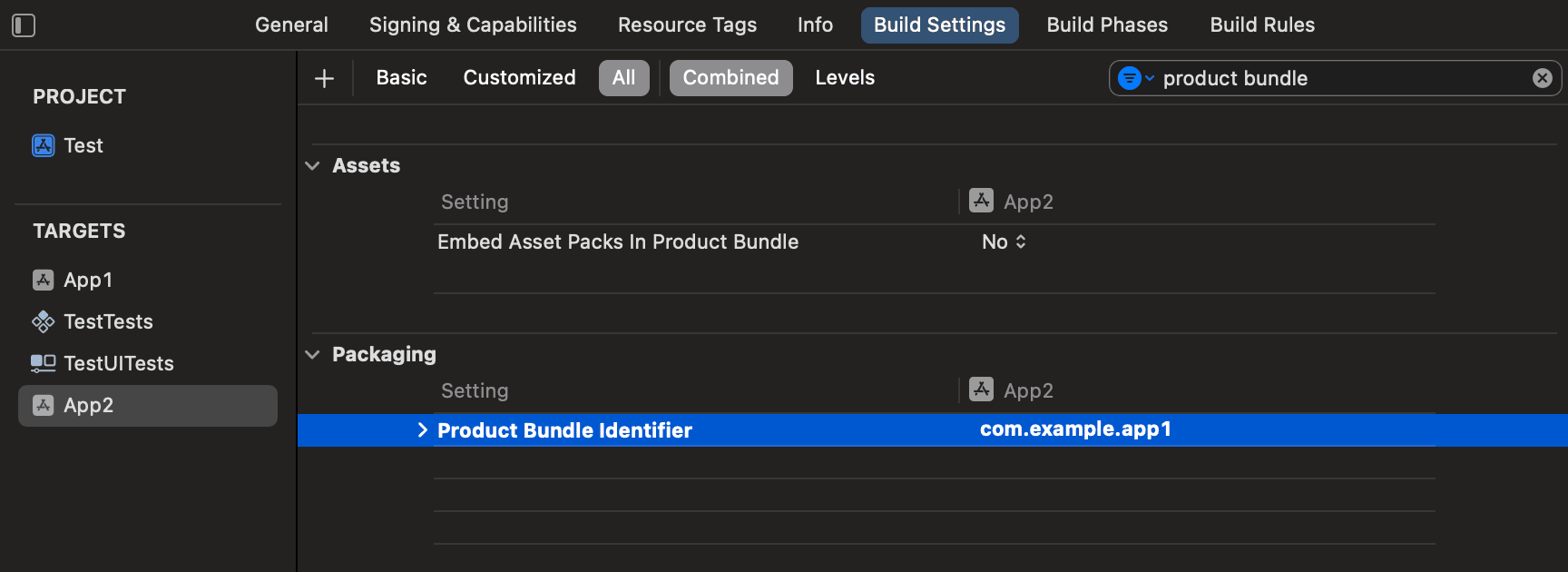
Task: Collapse the Packaging section
Action: (x=312, y=355)
